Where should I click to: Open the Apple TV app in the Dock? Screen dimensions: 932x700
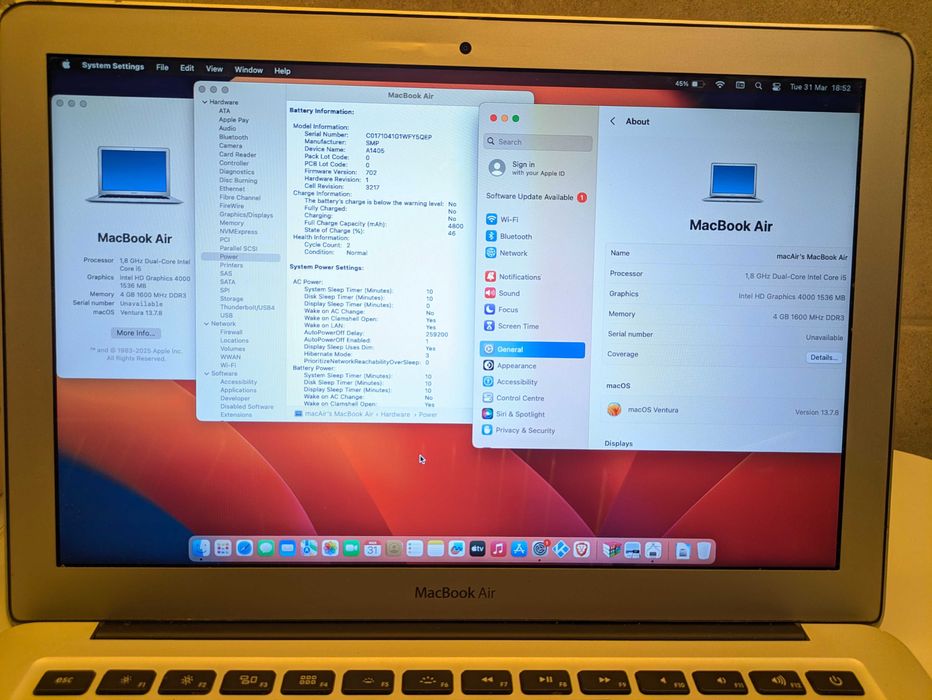click(477, 549)
